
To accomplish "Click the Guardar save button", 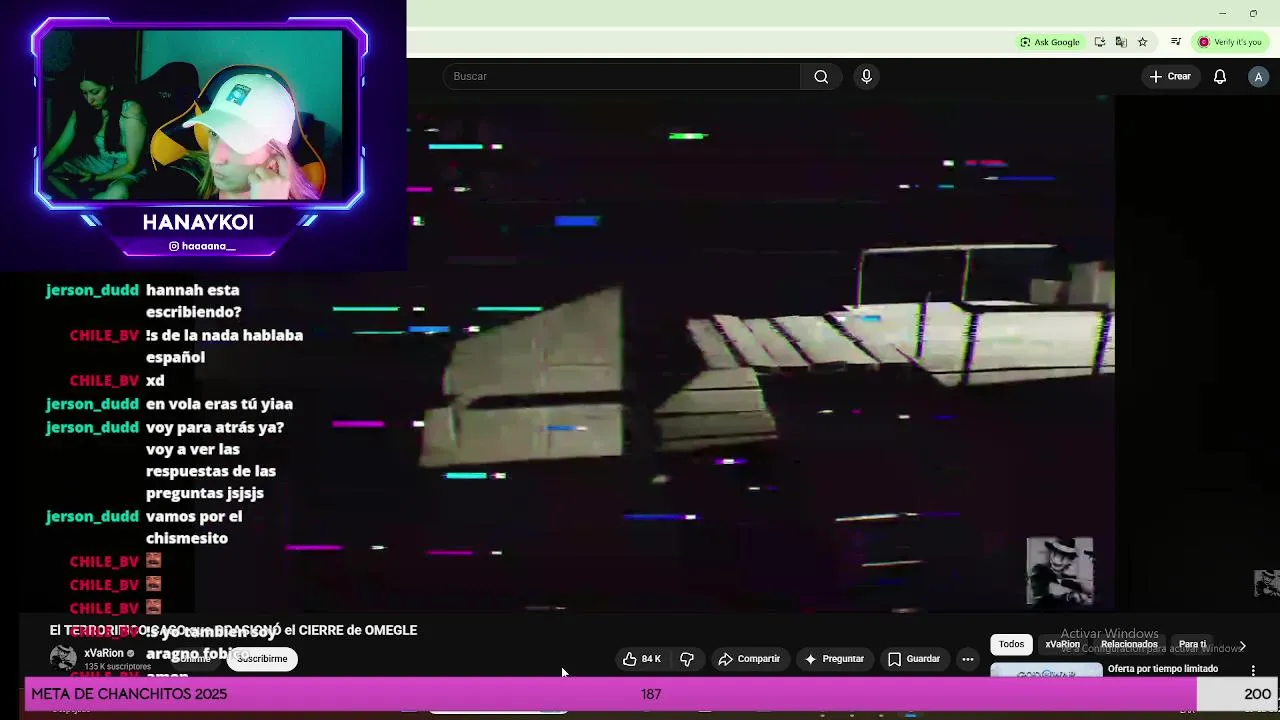I will pos(914,659).
